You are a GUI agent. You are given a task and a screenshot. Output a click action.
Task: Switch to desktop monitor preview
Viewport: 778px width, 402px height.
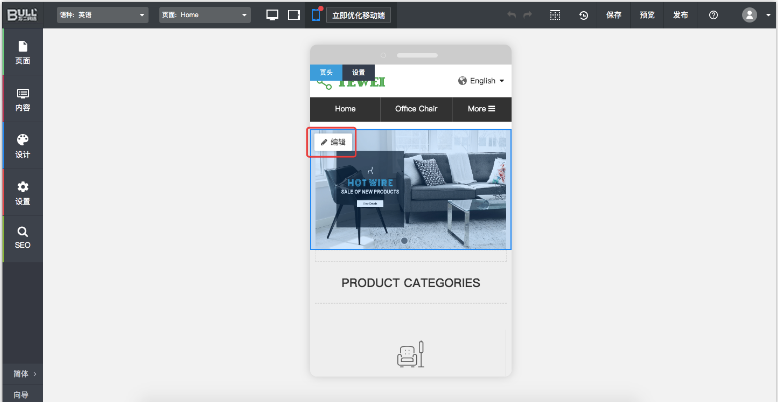(x=272, y=15)
